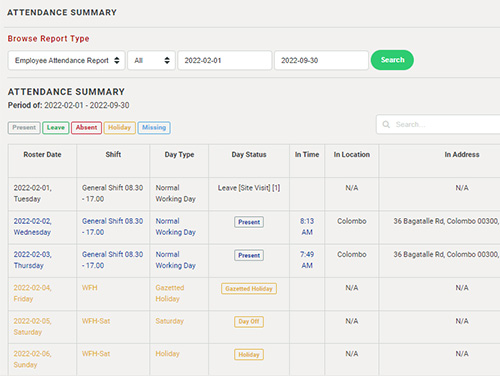Click Colombo location for 2022-02-02 row
Viewport: 500px width, 376px height.
coord(352,221)
